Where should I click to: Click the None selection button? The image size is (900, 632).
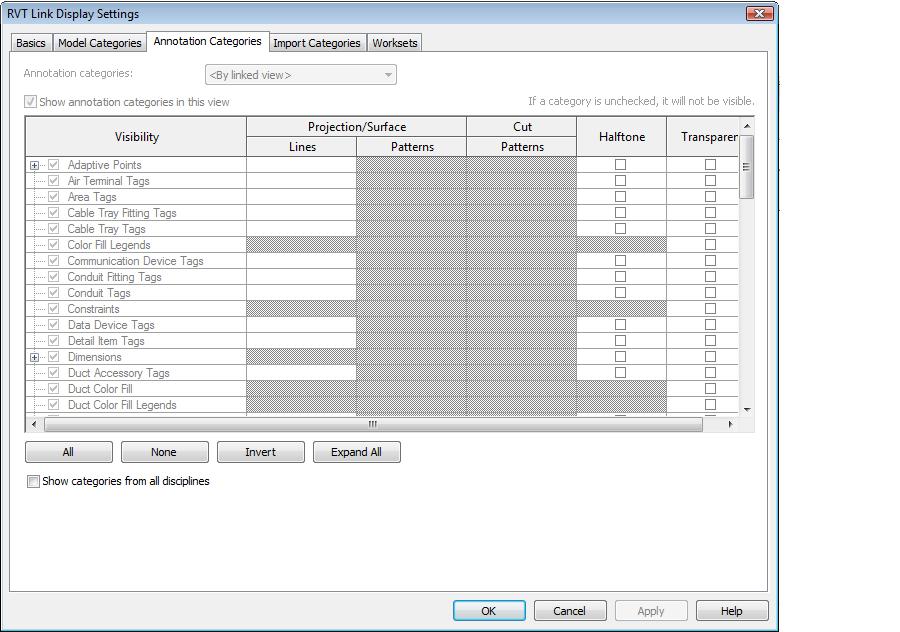click(164, 452)
